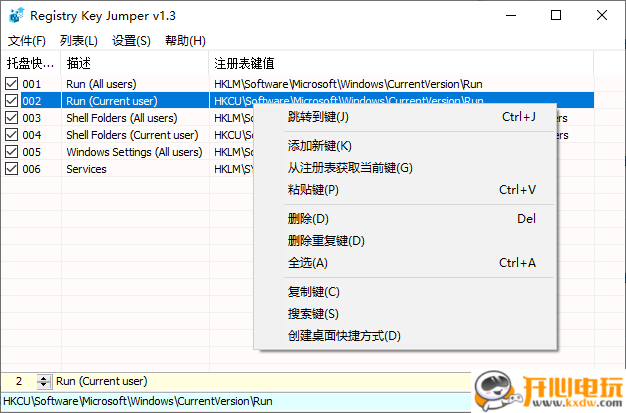The image size is (626, 413).
Task: Choose 跳转到键(J) from context menu
Action: click(405, 117)
